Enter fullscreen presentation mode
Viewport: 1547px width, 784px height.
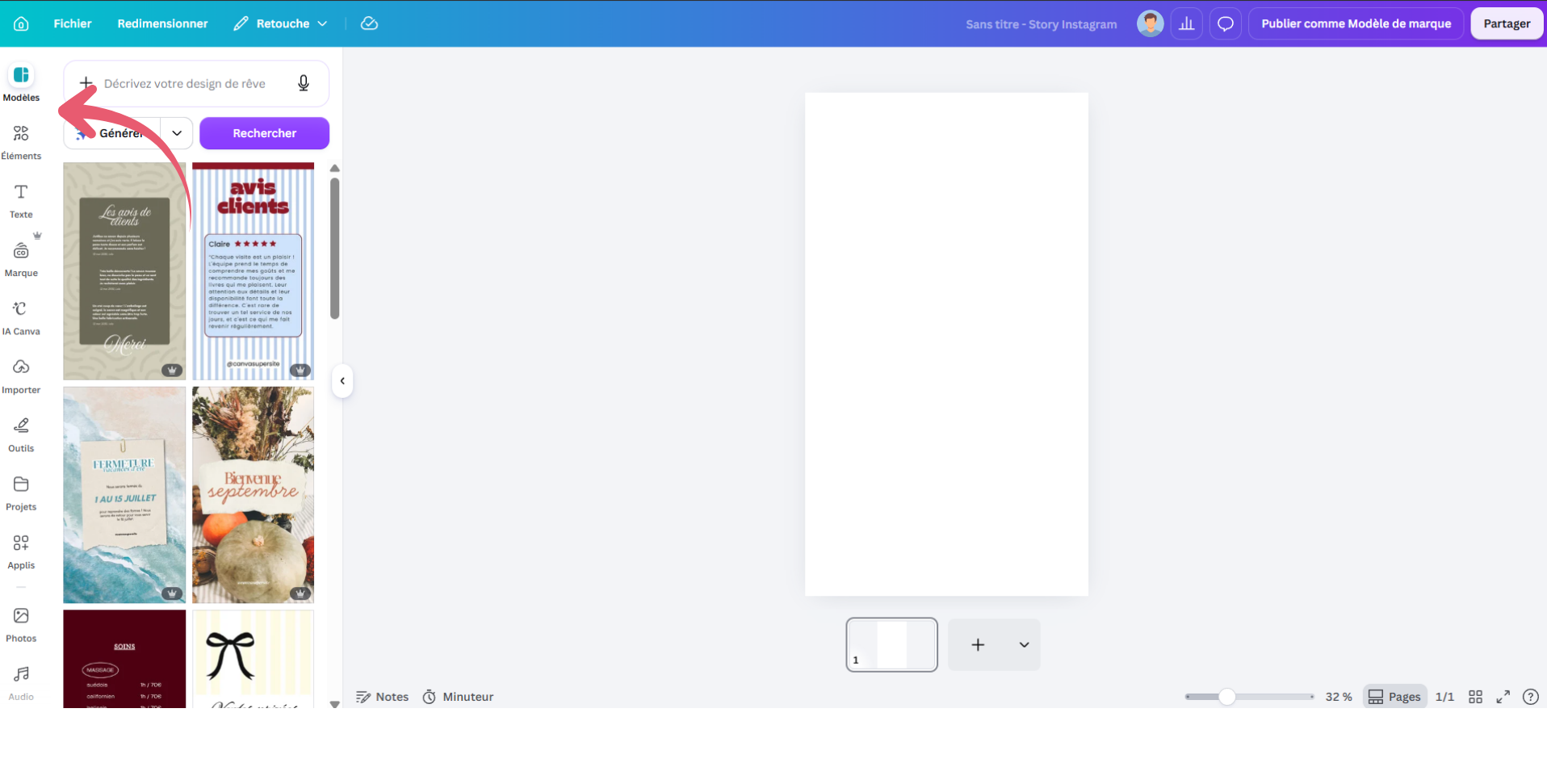[x=1503, y=697]
